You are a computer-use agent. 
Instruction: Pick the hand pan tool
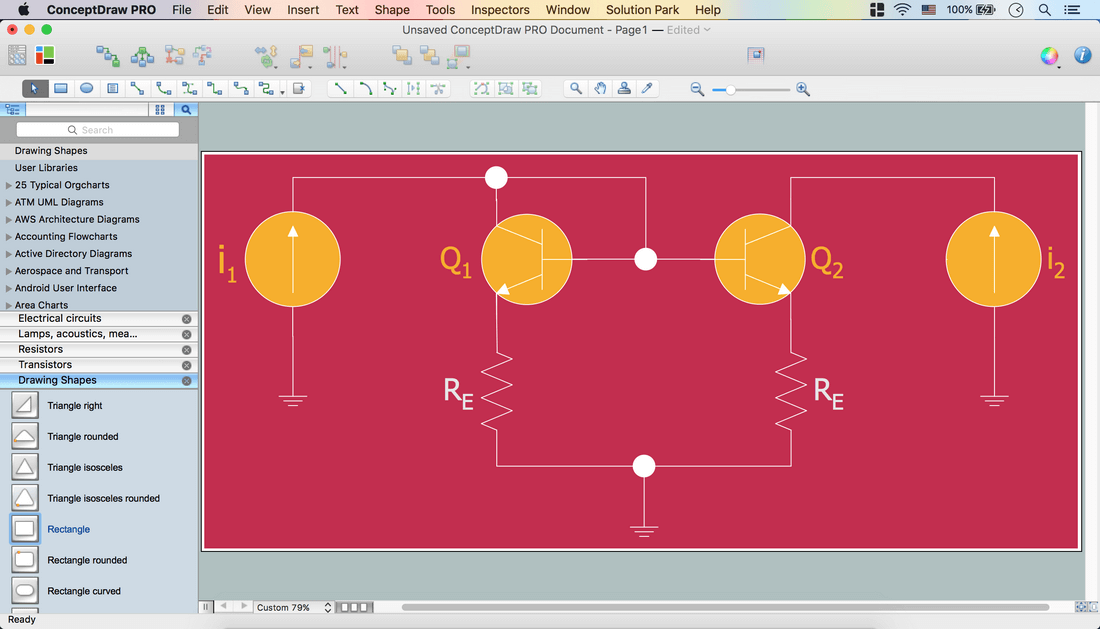coord(600,88)
